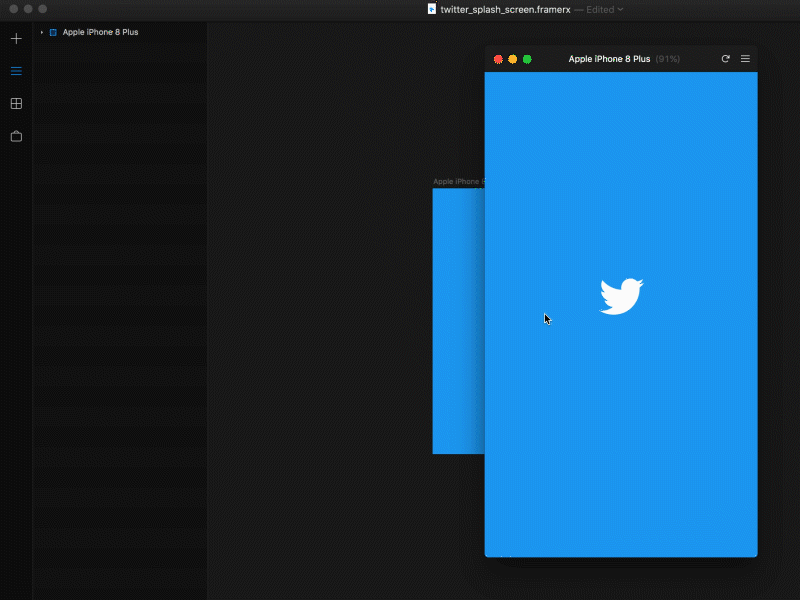Close the preview window with red button
This screenshot has width=800, height=600.
click(x=498, y=59)
